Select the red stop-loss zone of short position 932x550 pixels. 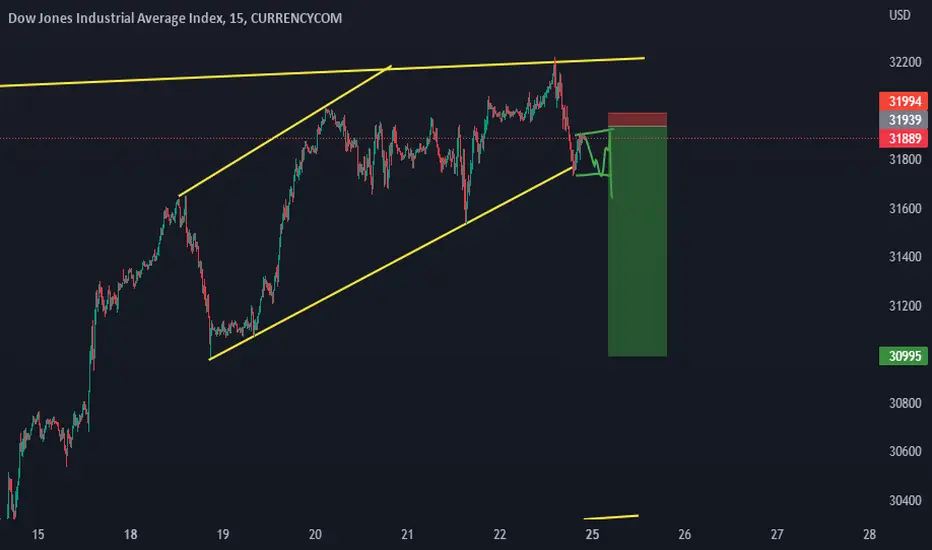[x=637, y=120]
